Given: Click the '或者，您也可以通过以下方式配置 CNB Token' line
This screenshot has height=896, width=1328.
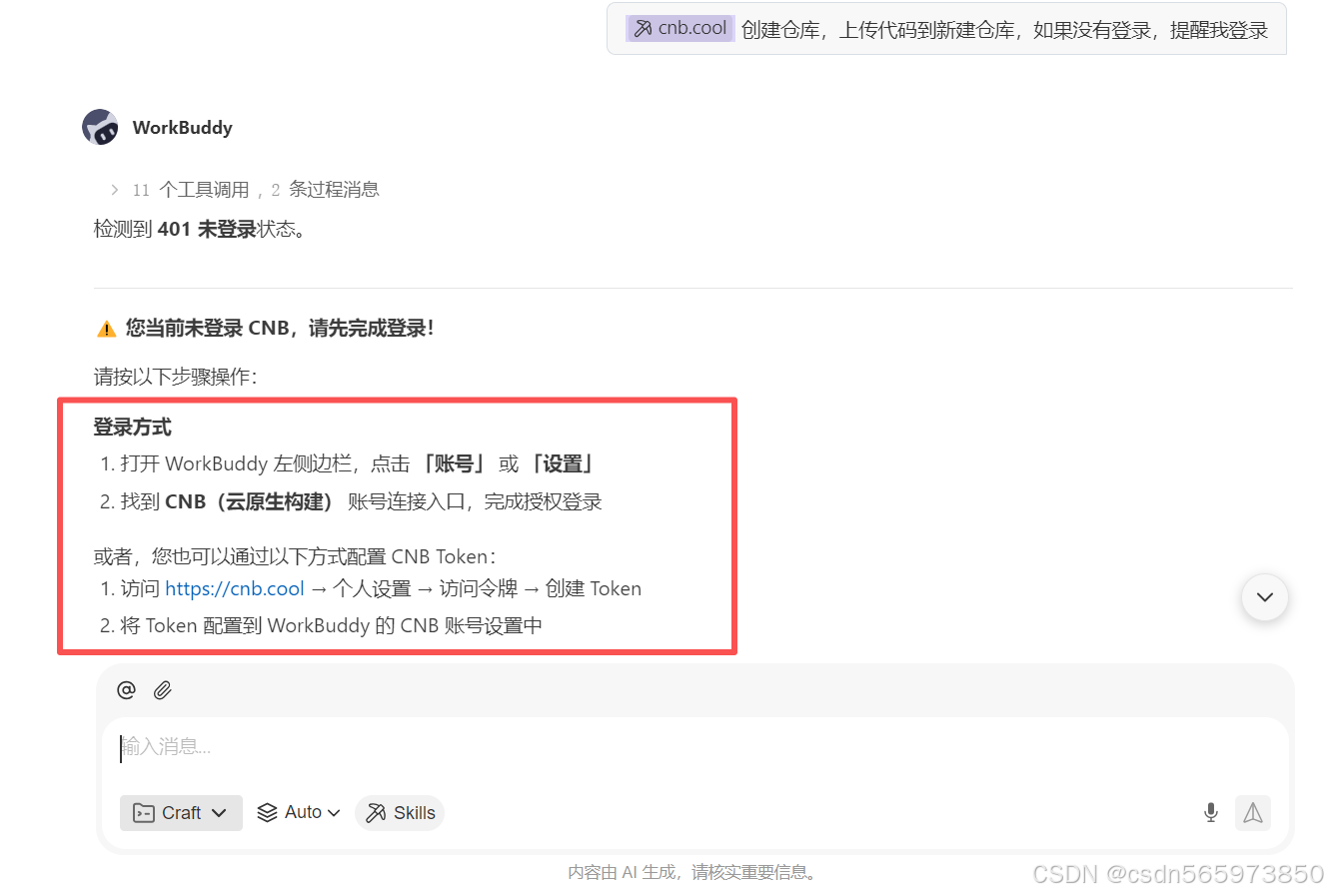Looking at the screenshot, I should tap(295, 556).
